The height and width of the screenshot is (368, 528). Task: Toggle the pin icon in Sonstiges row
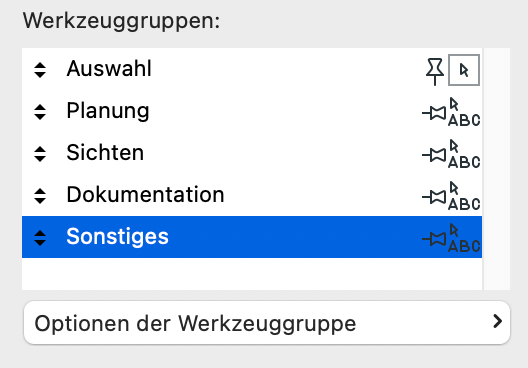point(434,239)
